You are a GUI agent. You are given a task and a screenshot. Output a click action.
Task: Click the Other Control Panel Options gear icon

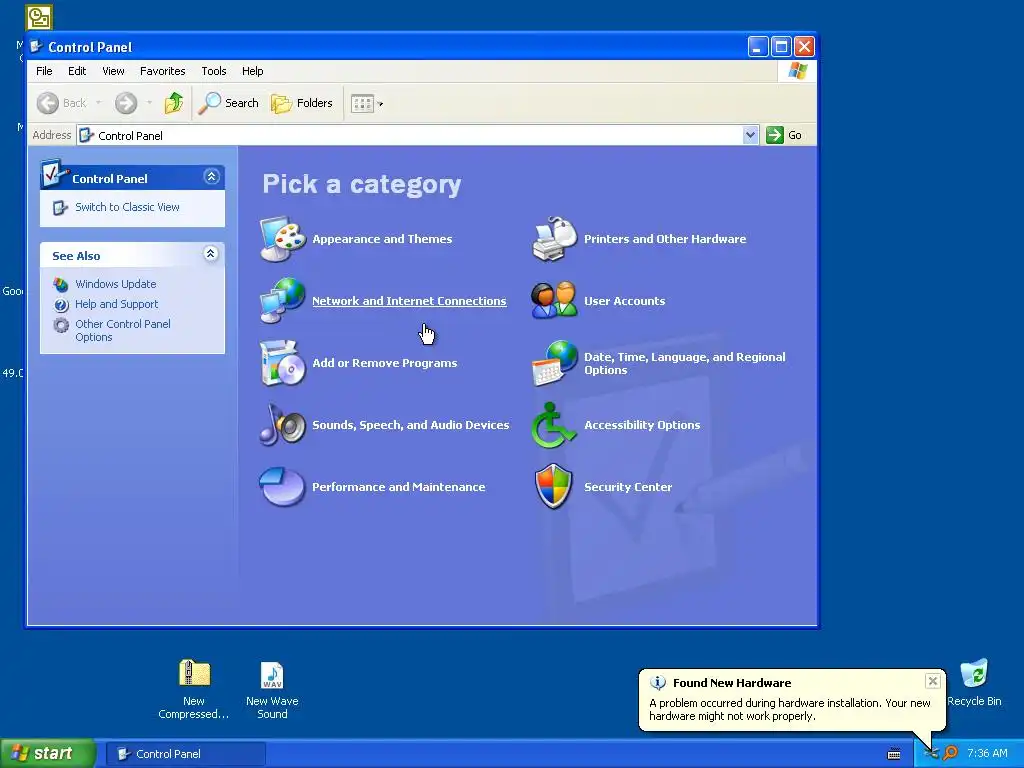click(61, 325)
